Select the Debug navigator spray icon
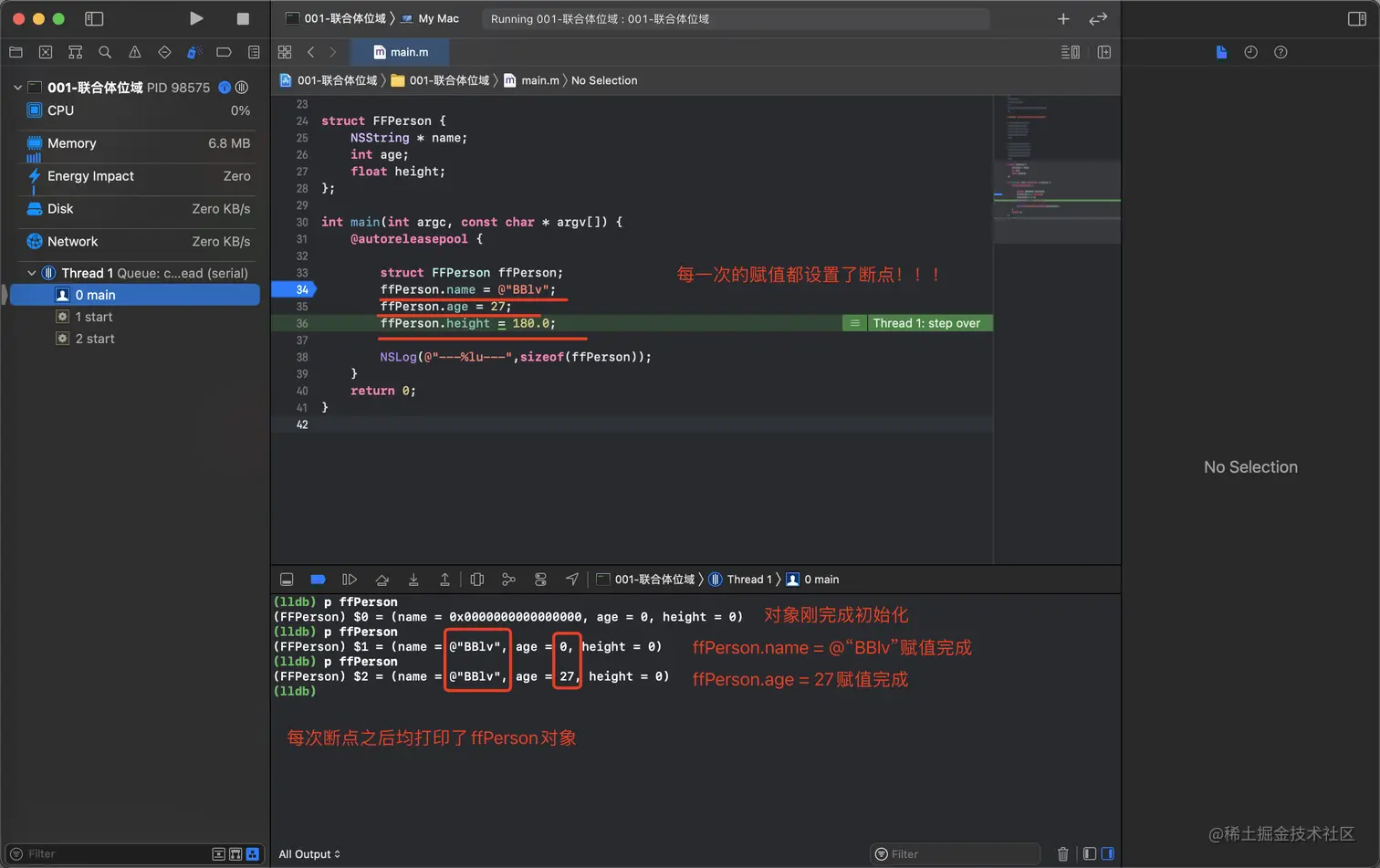 pyautogui.click(x=193, y=52)
